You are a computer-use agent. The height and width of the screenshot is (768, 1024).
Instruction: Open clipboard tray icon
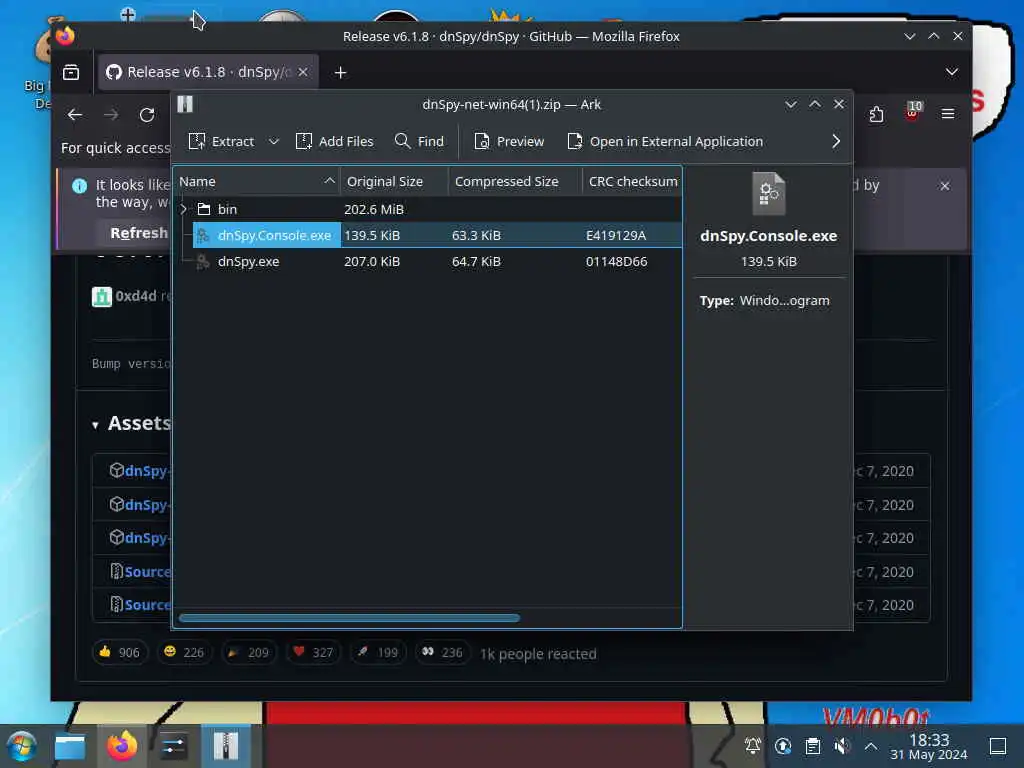(x=813, y=746)
